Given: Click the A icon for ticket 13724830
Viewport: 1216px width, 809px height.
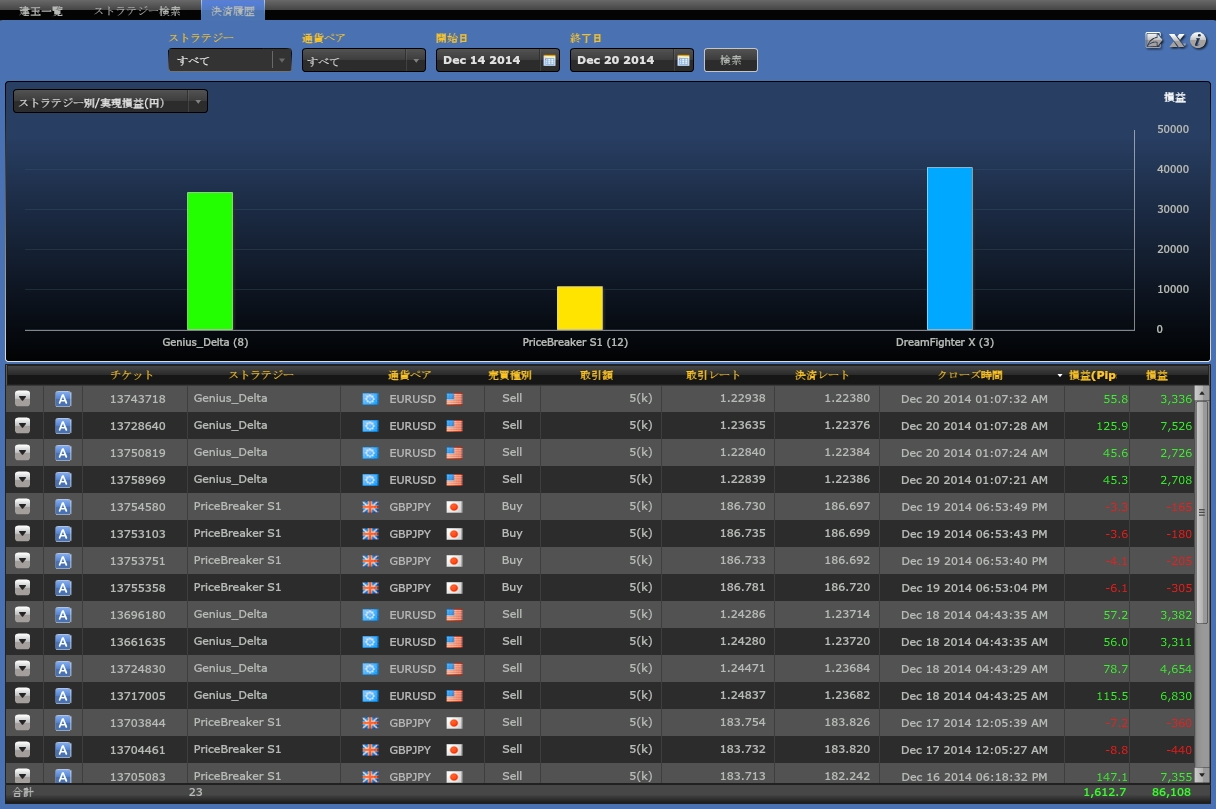Looking at the screenshot, I should coord(63,669).
